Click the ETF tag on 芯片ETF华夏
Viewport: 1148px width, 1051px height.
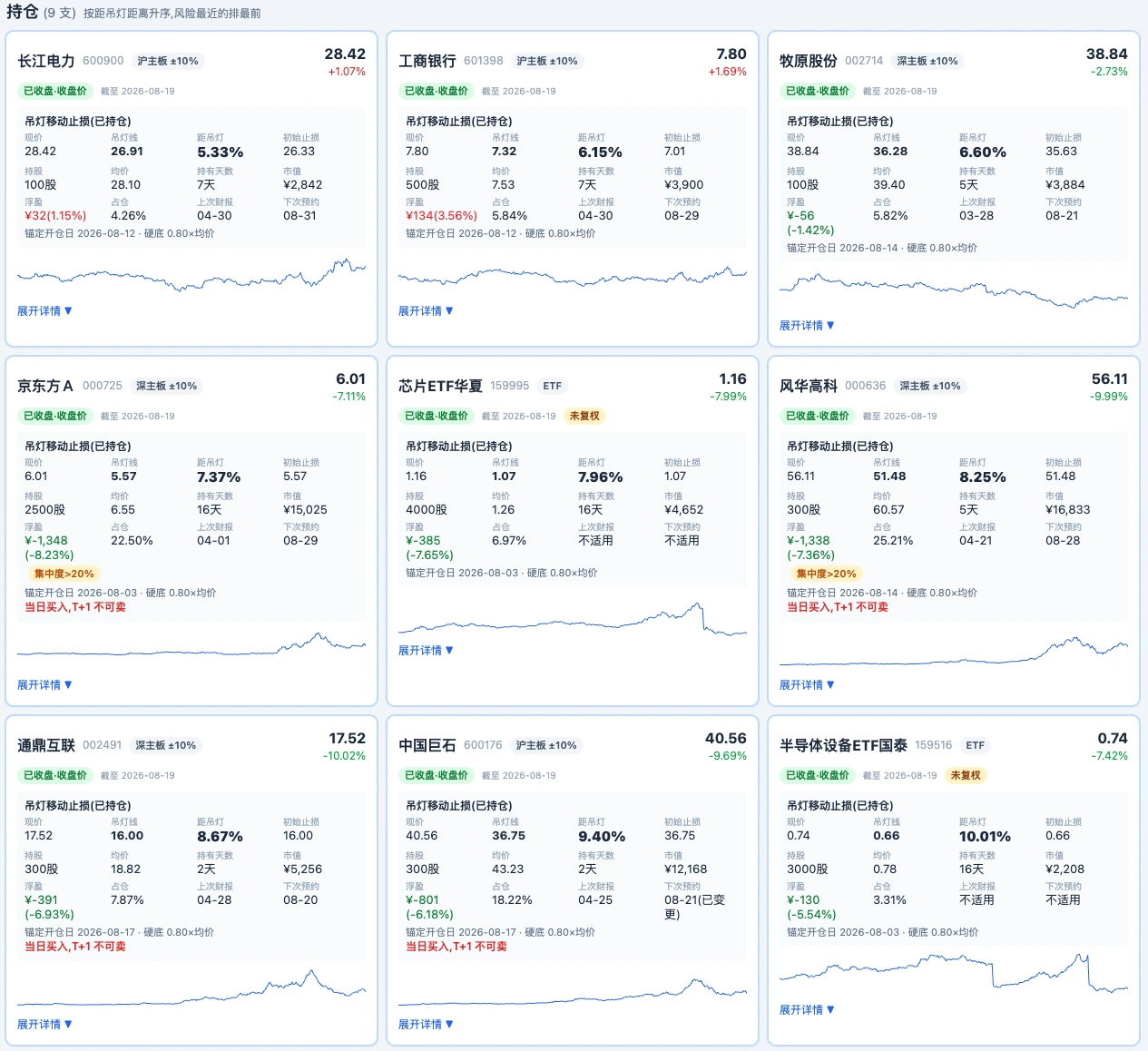point(553,386)
